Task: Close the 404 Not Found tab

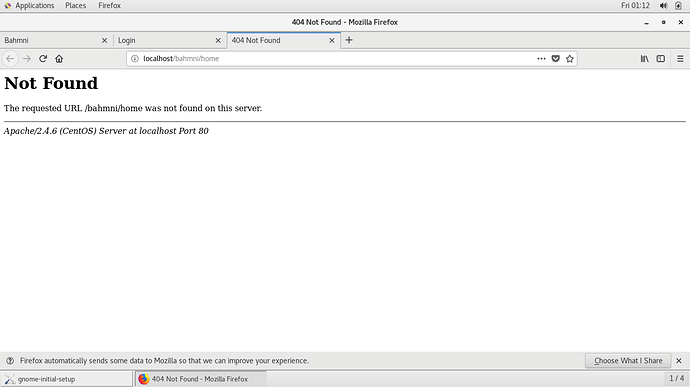Action: (x=332, y=41)
